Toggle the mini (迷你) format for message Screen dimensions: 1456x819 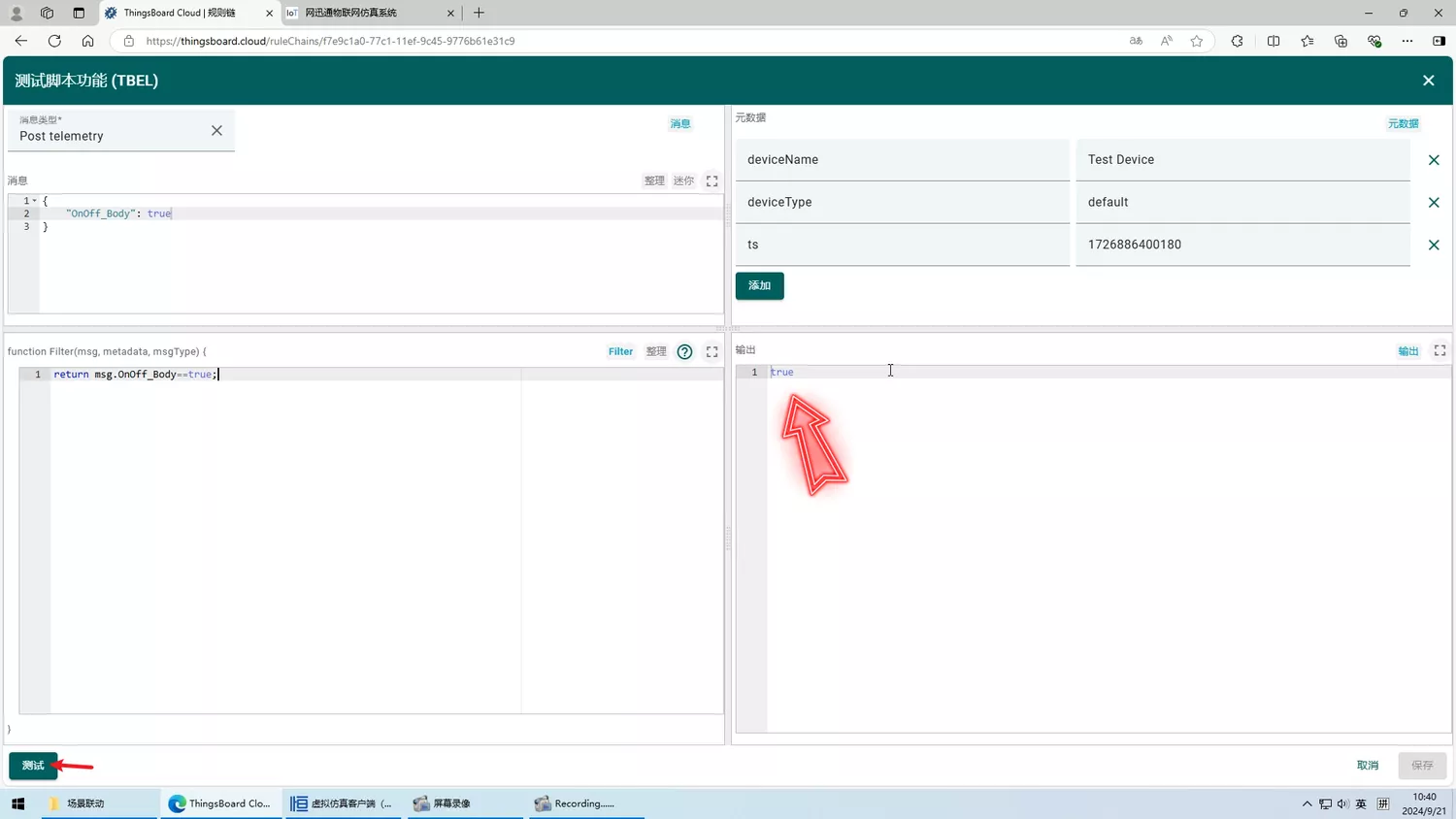(683, 181)
